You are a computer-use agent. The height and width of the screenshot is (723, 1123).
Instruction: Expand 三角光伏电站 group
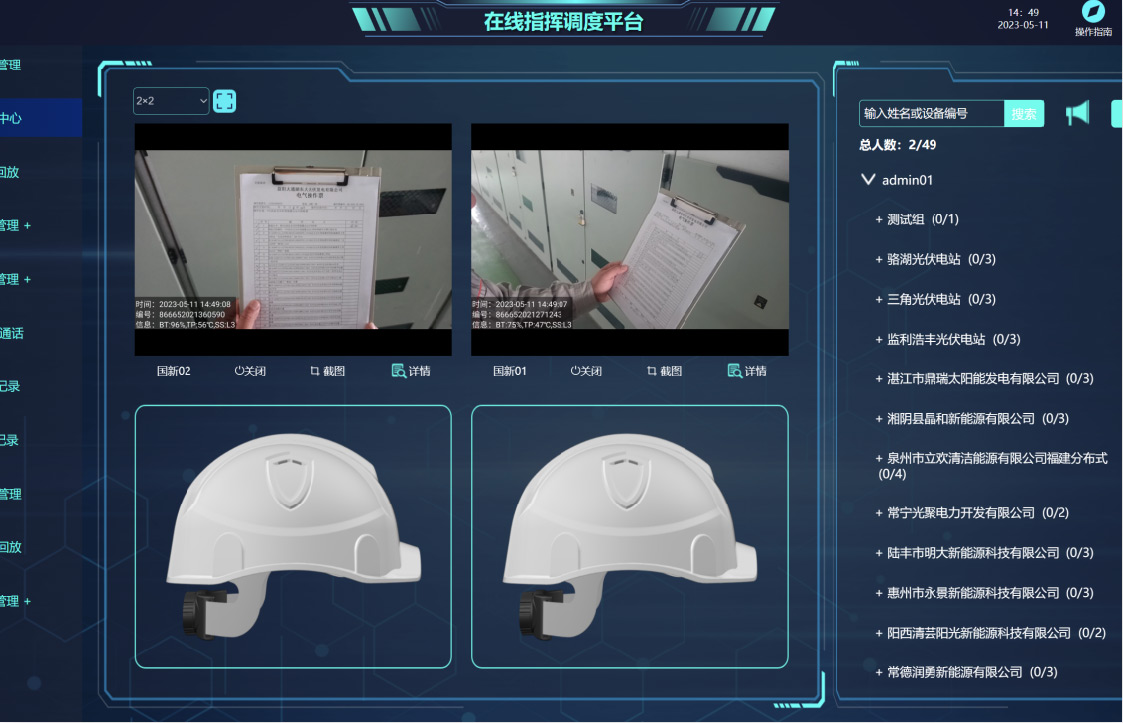click(x=880, y=299)
